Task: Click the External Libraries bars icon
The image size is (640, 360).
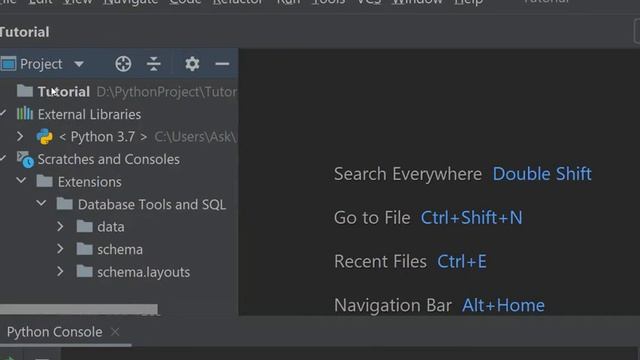Action: (x=25, y=113)
